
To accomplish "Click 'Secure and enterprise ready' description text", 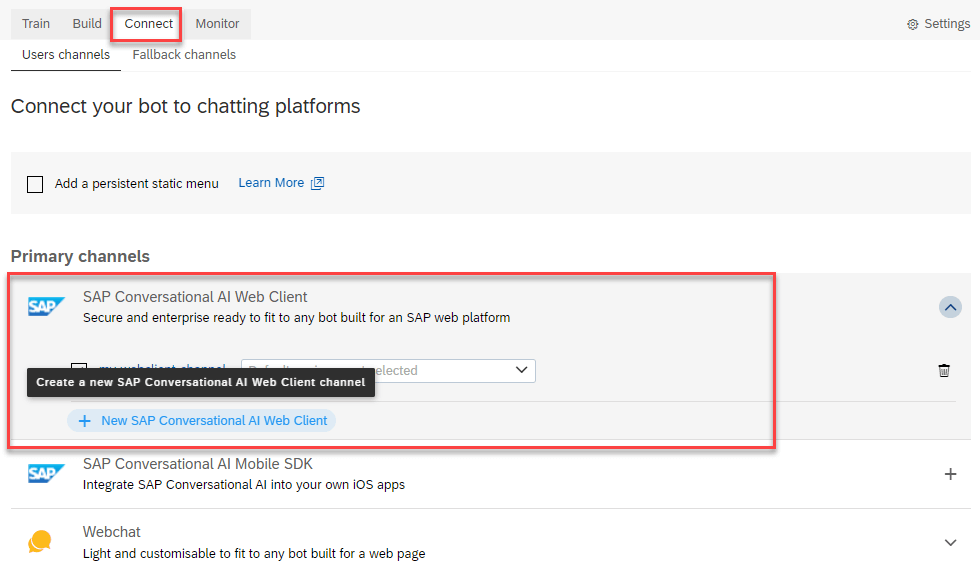I will click(296, 317).
